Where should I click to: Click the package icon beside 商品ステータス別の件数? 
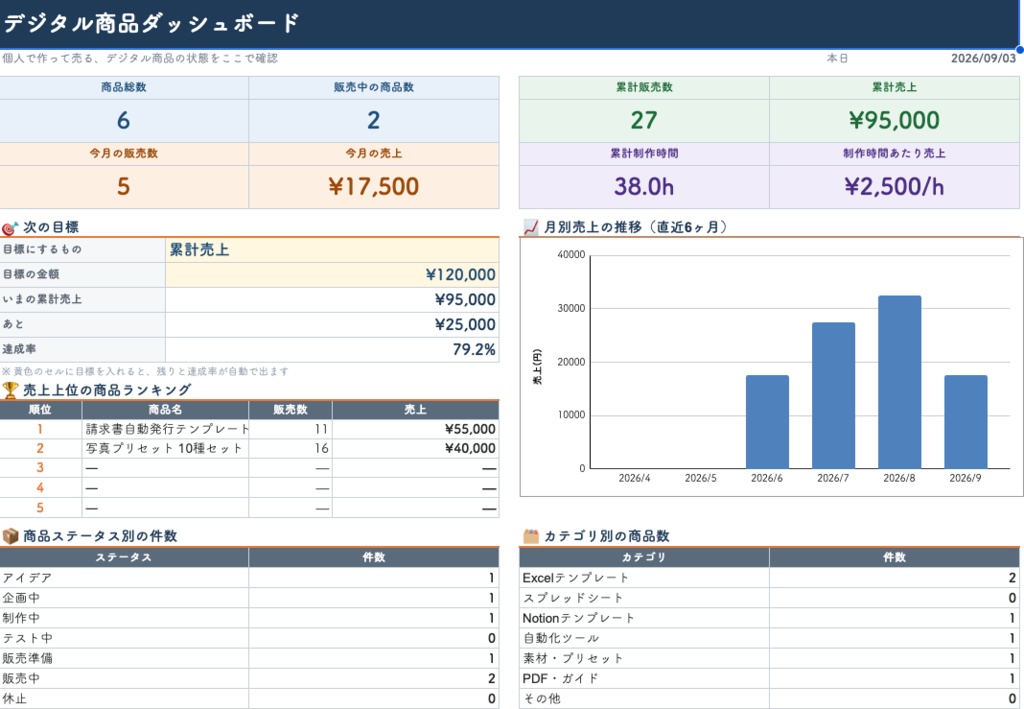click(10, 536)
